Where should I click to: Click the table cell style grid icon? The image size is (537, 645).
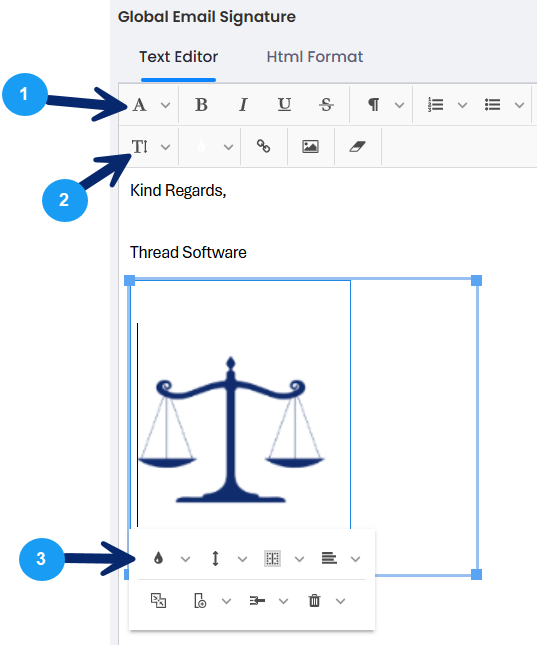[272, 559]
